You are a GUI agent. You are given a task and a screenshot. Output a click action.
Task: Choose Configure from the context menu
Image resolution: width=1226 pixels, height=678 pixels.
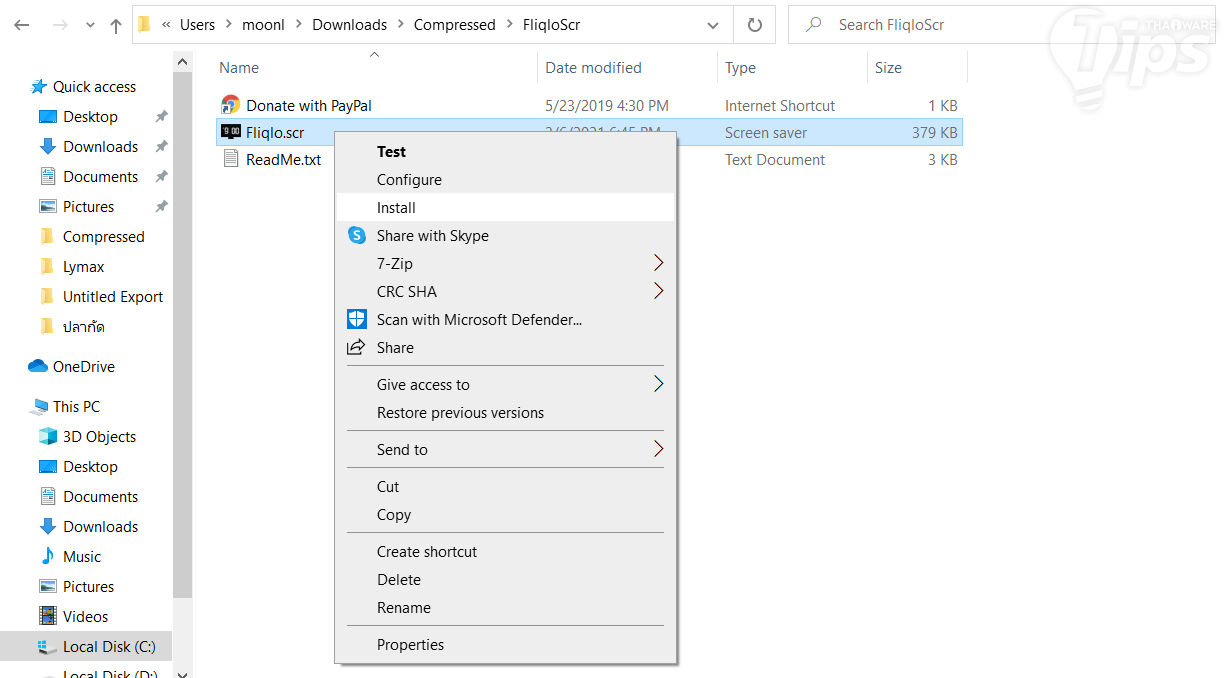pos(409,180)
